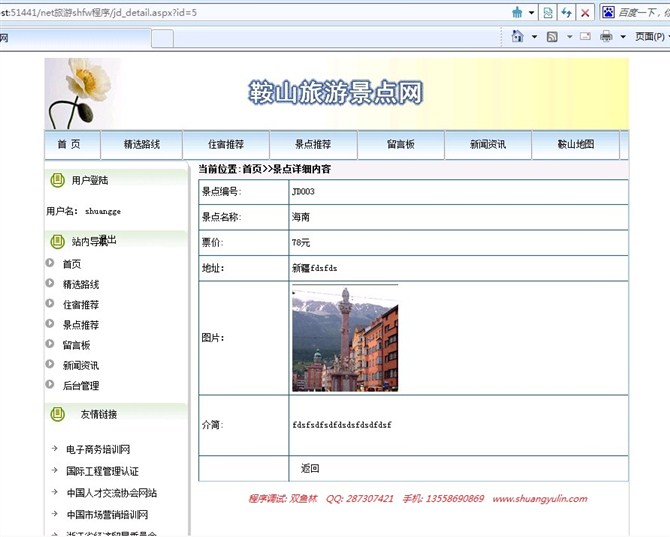670x537 pixels.
Task: Click the sidebar 后台管理 link
Action: coord(81,386)
